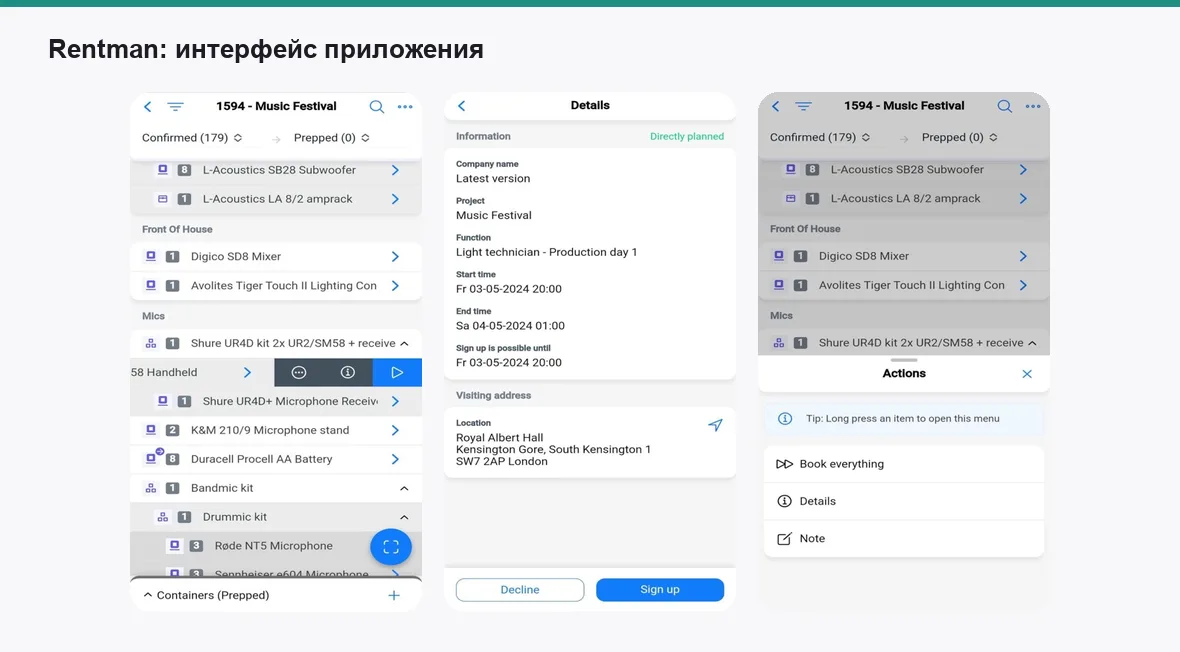Open L-Acoustics LA 8/2 amprack row right screen
Image resolution: width=1180 pixels, height=652 pixels.
click(904, 199)
